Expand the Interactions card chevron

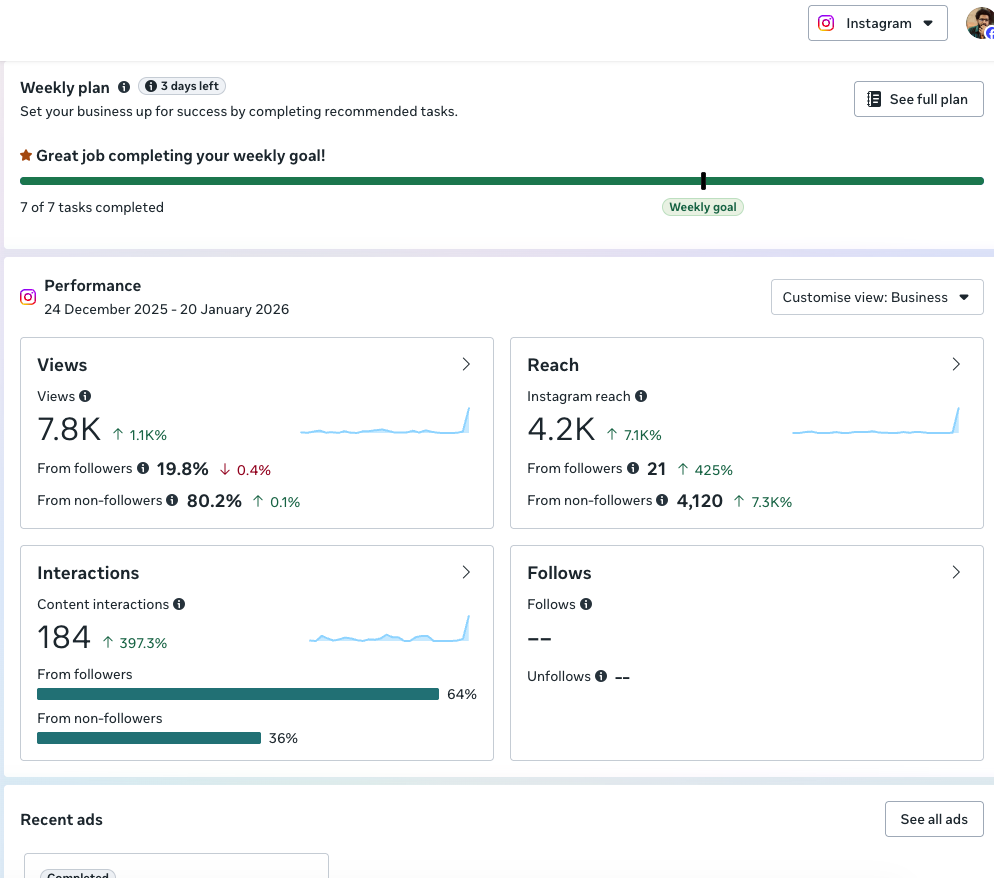pyautogui.click(x=466, y=572)
